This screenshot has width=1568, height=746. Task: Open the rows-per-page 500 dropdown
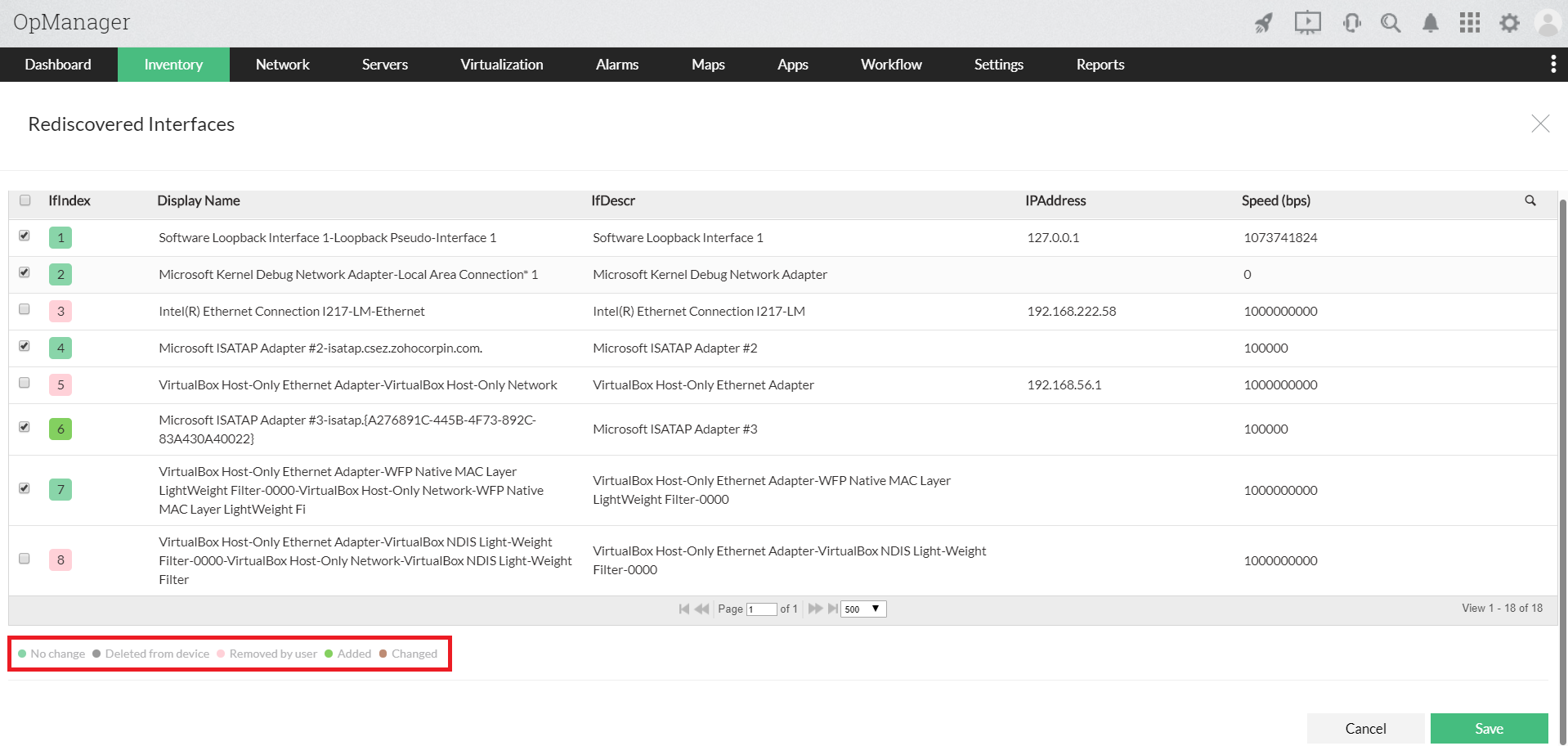[x=863, y=609]
